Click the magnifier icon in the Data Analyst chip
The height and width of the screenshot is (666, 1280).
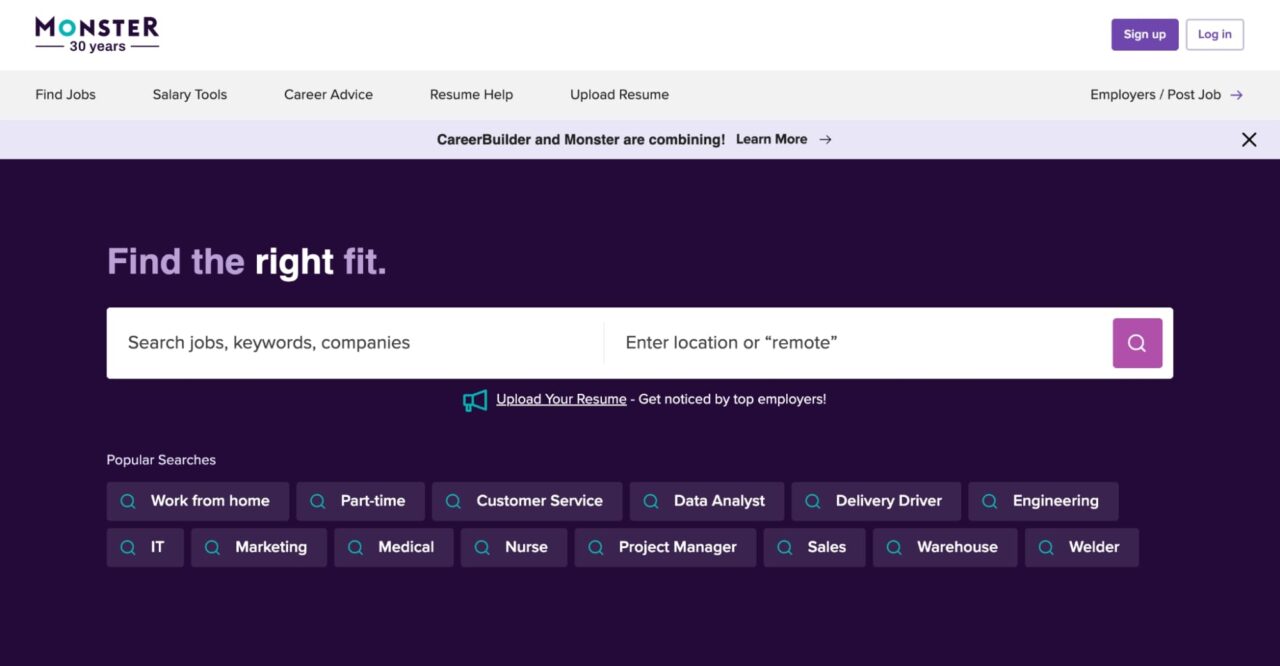650,500
